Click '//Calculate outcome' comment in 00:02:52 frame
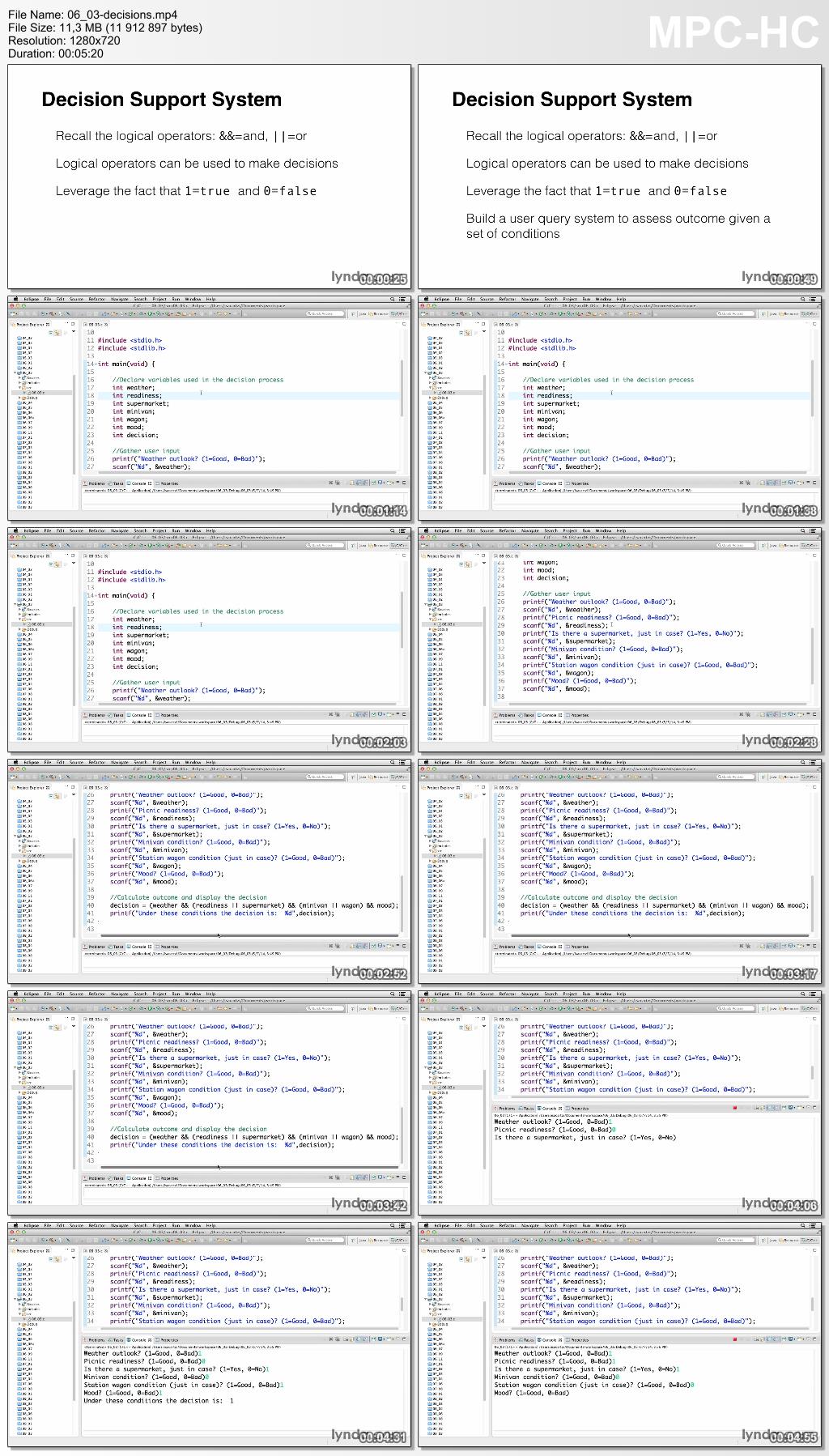Image resolution: width=829 pixels, height=1456 pixels. coord(189,897)
